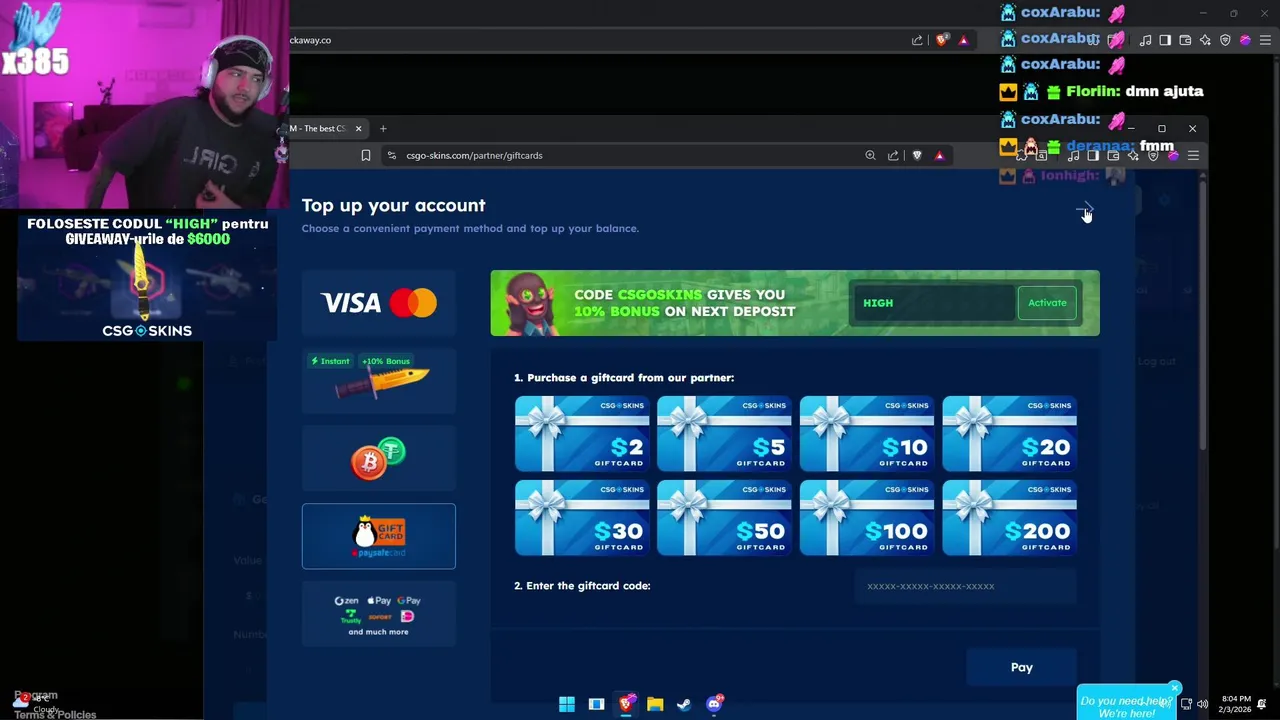Pick the $20 giftcard
This screenshot has height=720, width=1280.
1009,434
